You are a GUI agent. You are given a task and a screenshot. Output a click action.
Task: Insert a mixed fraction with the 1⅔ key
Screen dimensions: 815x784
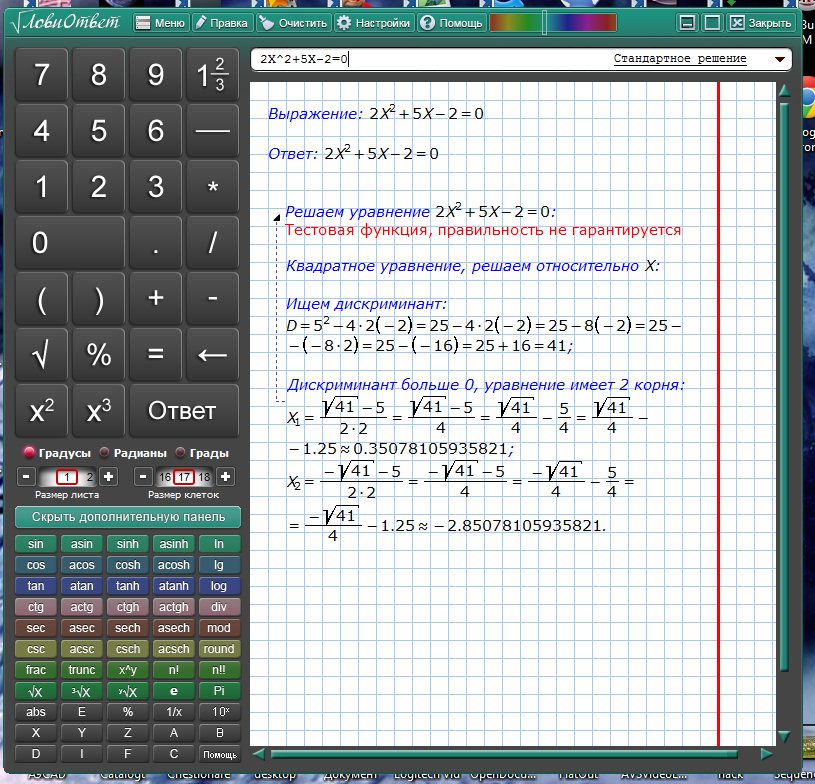tap(212, 76)
